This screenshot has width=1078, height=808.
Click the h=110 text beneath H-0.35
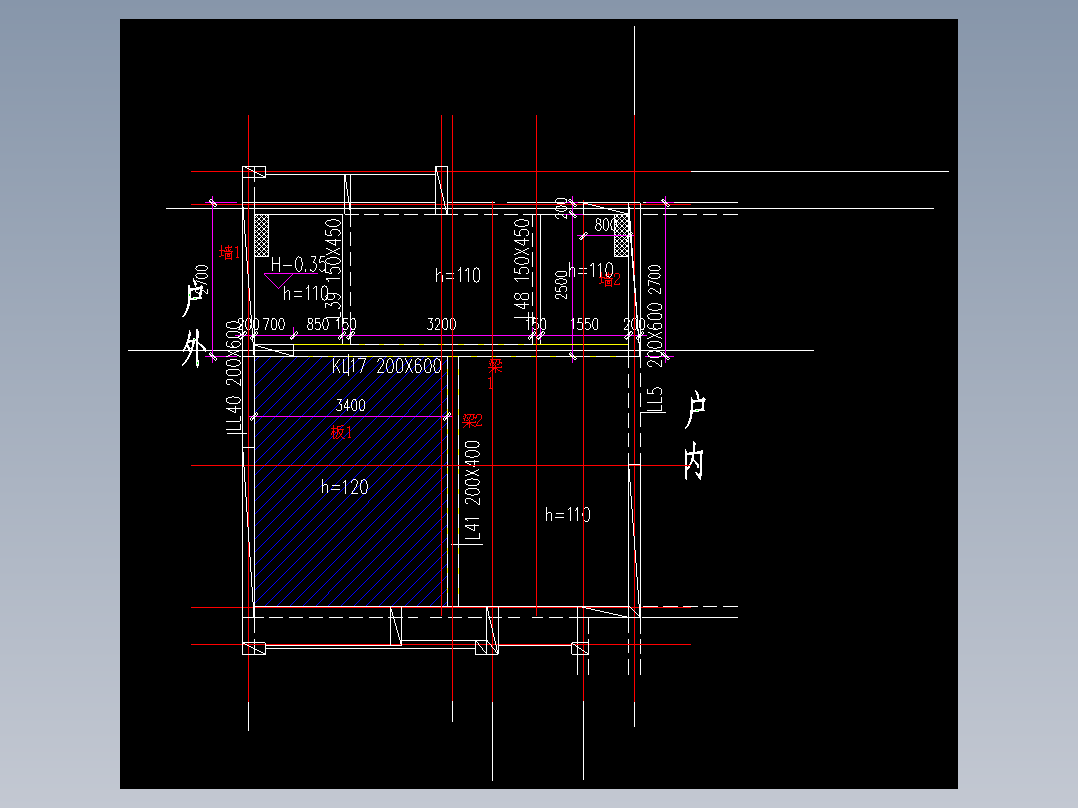click(x=306, y=294)
